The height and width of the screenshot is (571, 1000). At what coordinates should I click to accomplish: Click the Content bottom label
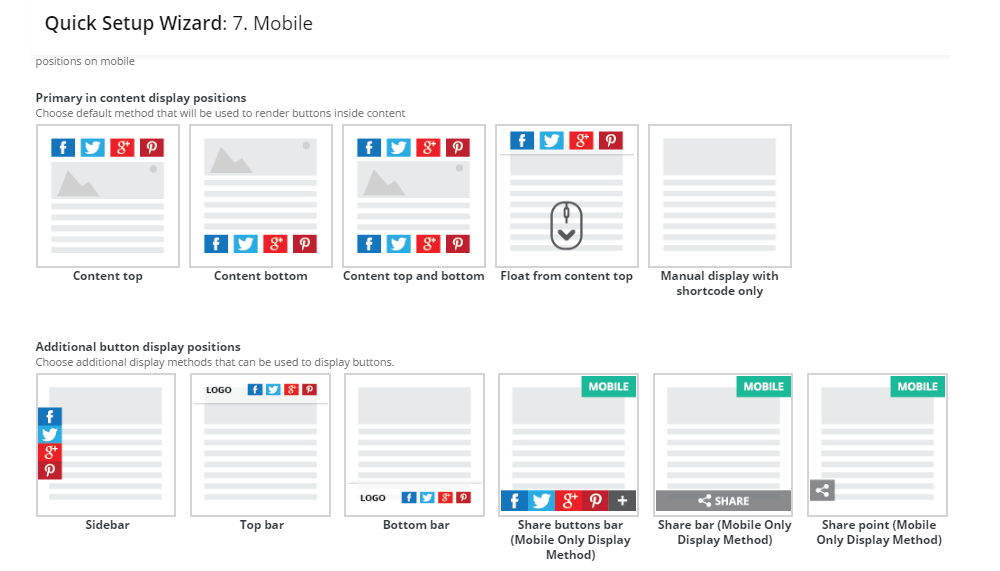tap(261, 276)
